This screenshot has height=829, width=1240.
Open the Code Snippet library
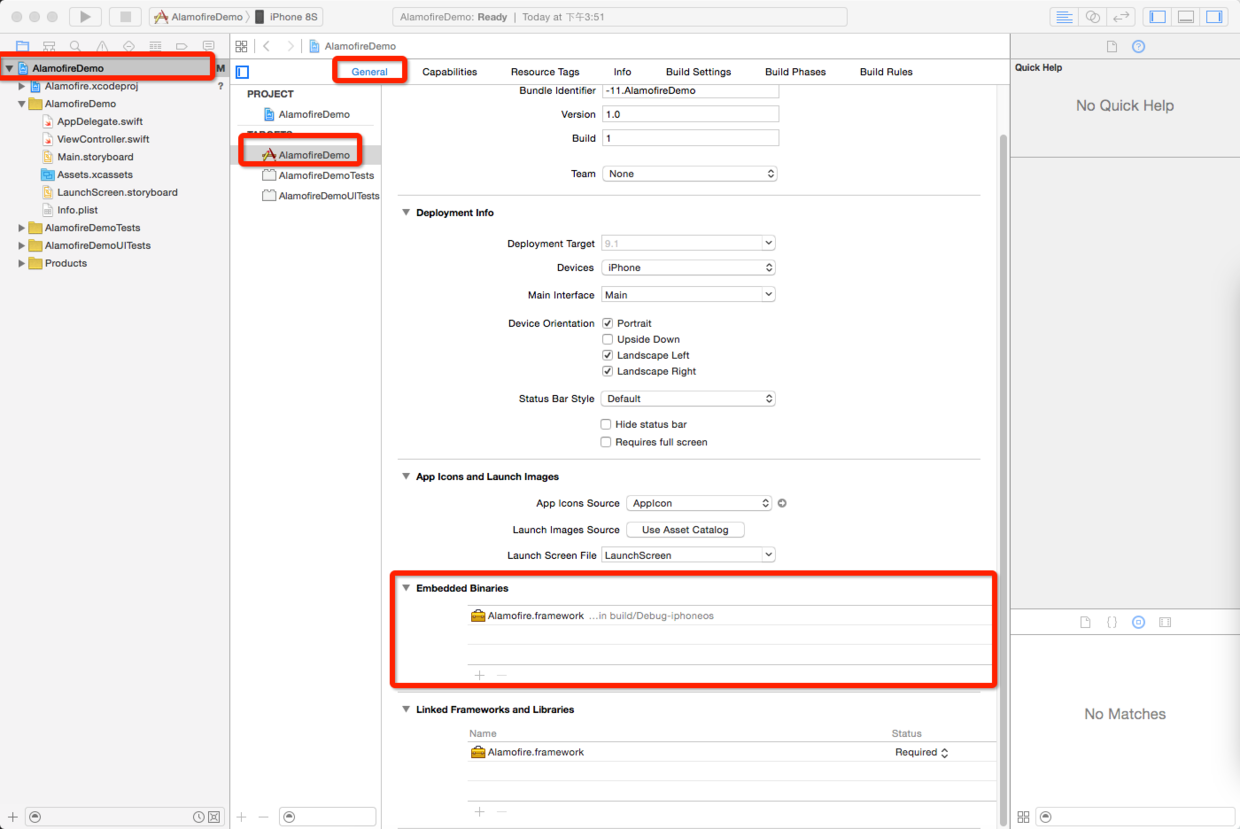click(1112, 622)
